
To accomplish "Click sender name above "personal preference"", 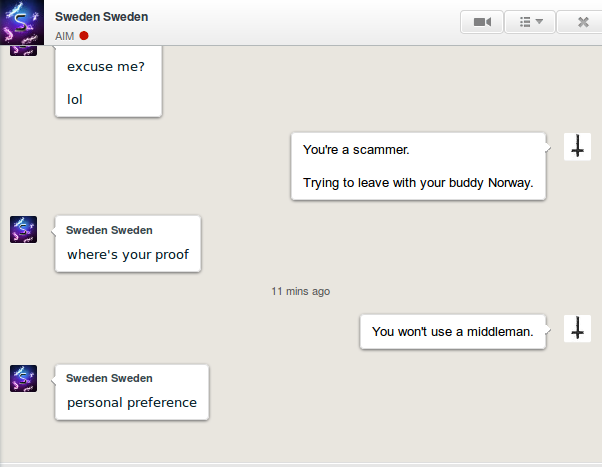I will coord(109,378).
